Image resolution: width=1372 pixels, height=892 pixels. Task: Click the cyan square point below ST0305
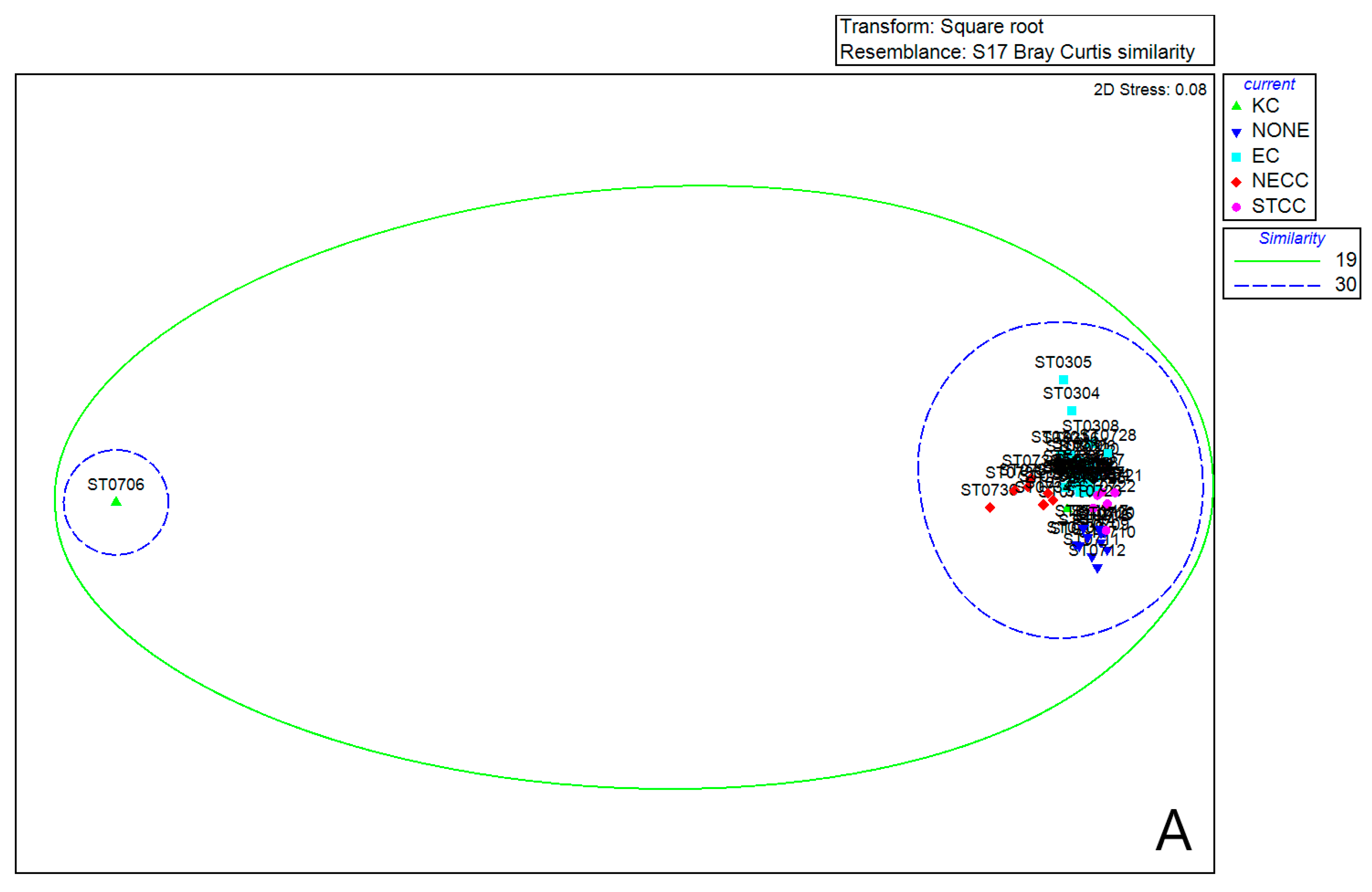click(1063, 380)
